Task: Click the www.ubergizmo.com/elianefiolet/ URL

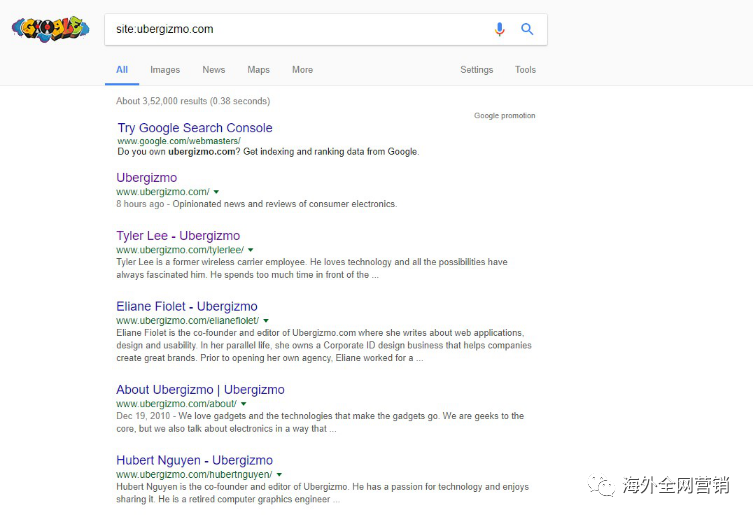Action: coord(188,320)
